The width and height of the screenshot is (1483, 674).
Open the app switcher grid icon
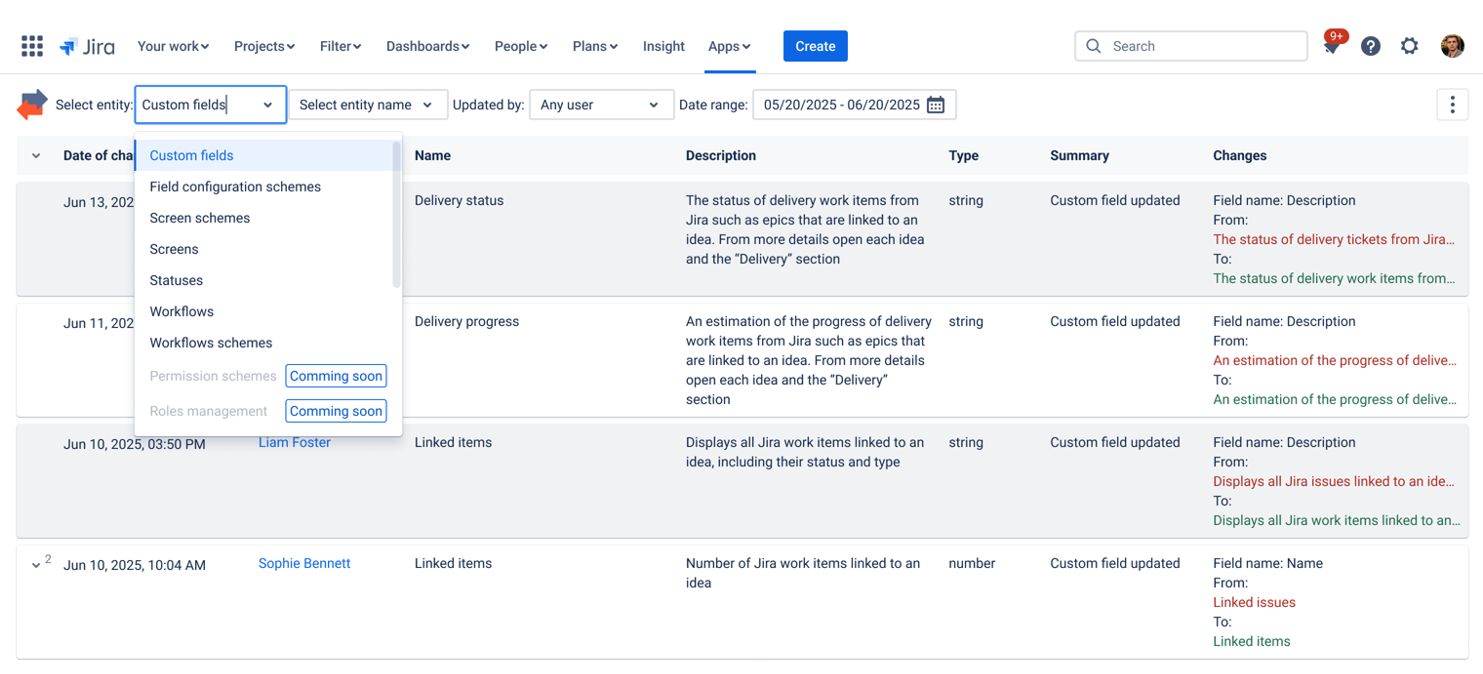tap(31, 45)
